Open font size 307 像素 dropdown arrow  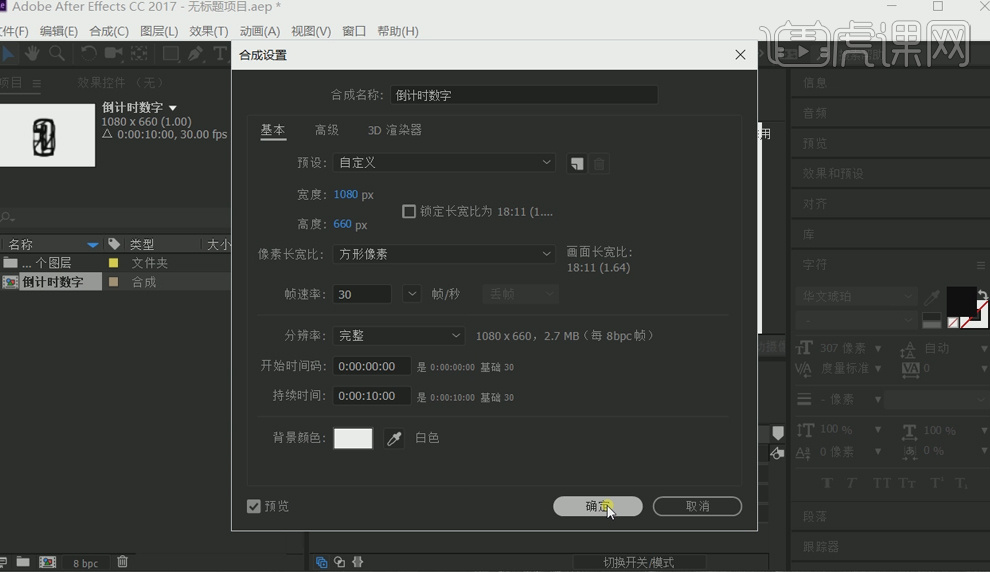point(878,349)
